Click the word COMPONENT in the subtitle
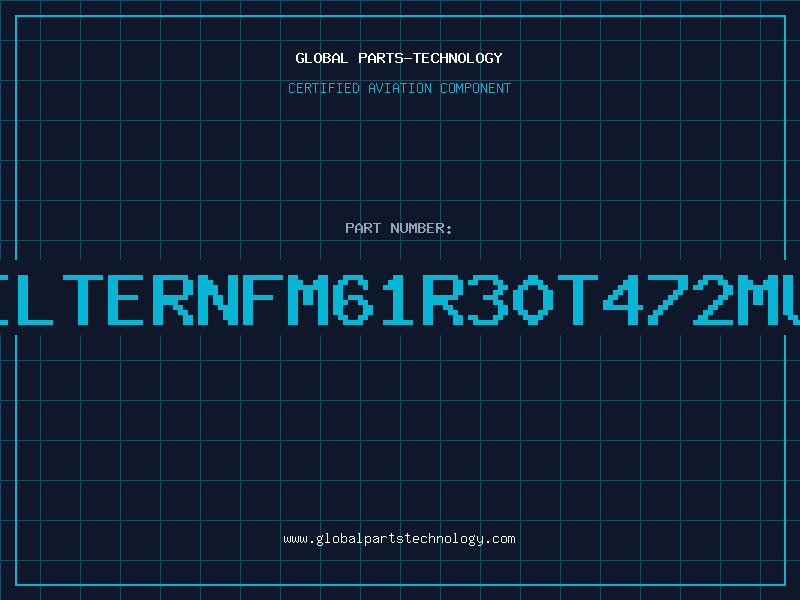The width and height of the screenshot is (800, 600). tap(475, 88)
